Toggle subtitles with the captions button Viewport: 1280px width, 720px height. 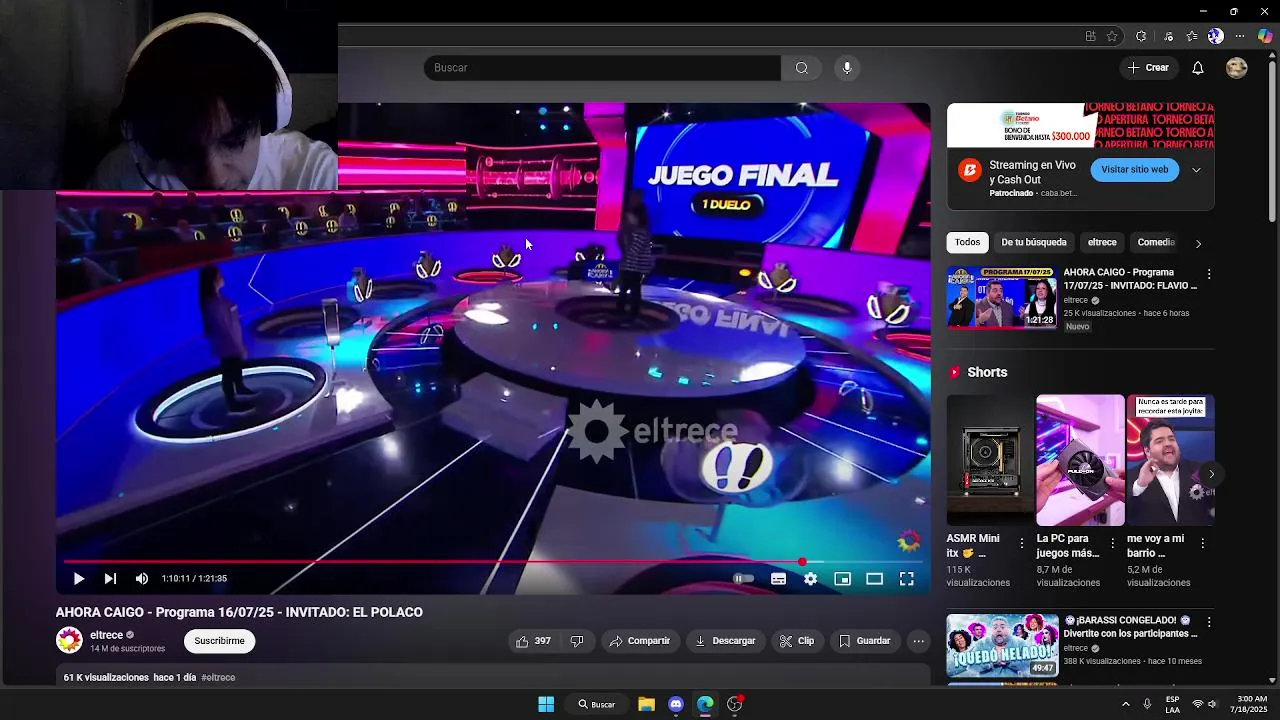(x=778, y=578)
